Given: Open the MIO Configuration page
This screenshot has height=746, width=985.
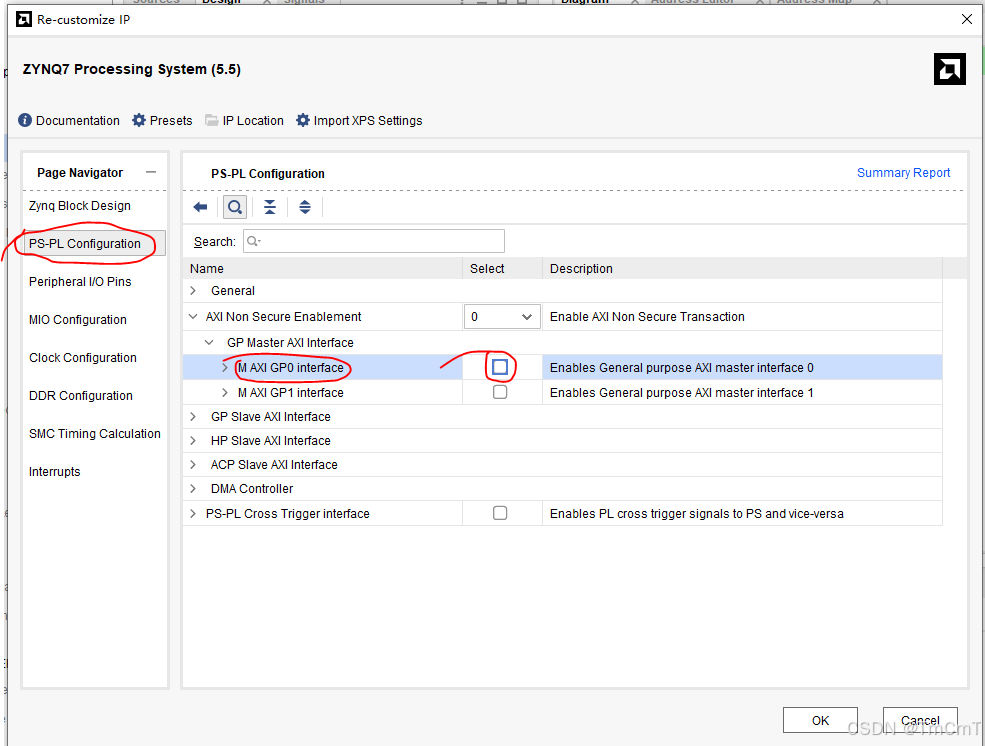Looking at the screenshot, I should [x=78, y=320].
